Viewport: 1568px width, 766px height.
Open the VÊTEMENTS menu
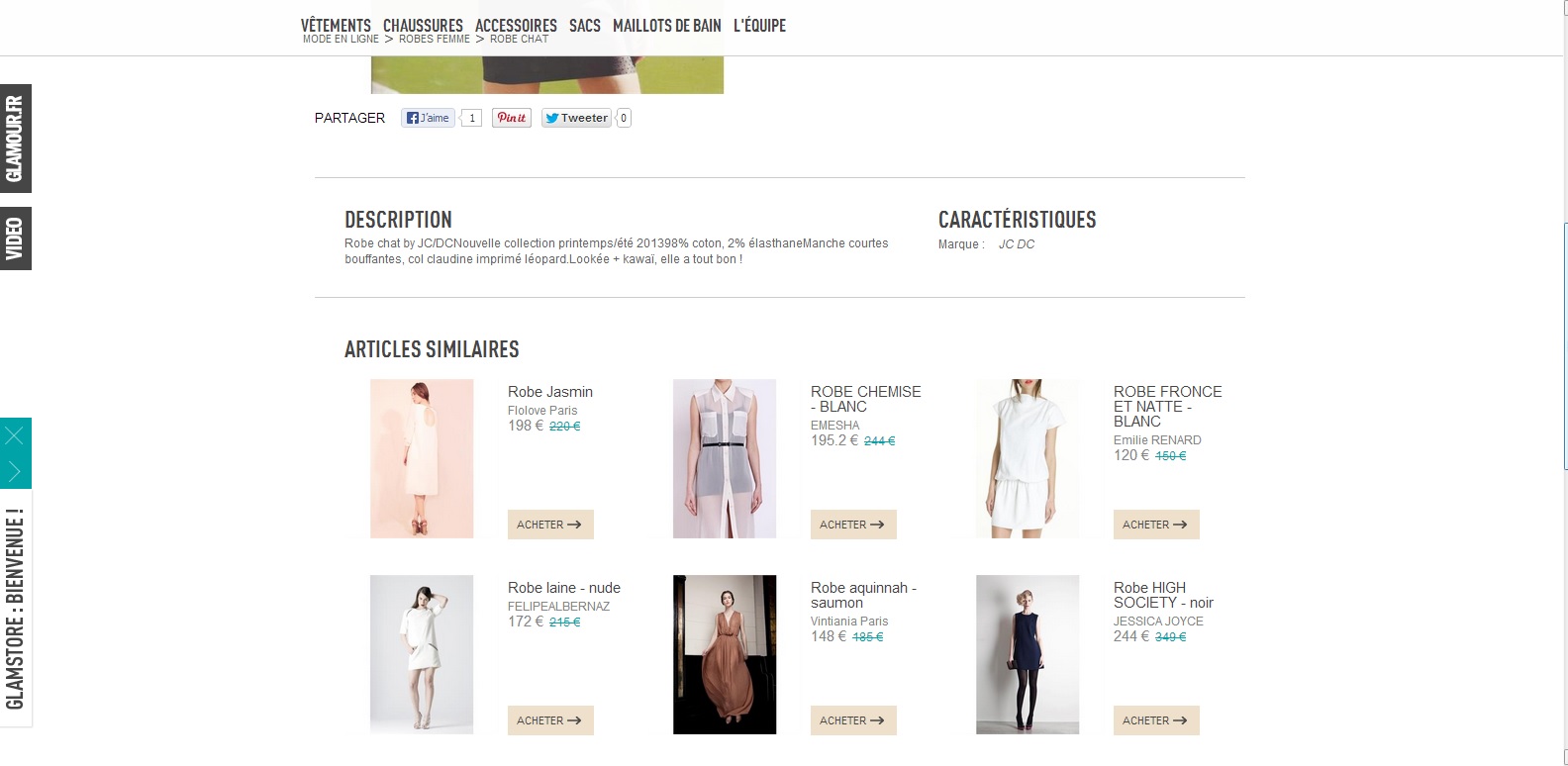pyautogui.click(x=336, y=25)
